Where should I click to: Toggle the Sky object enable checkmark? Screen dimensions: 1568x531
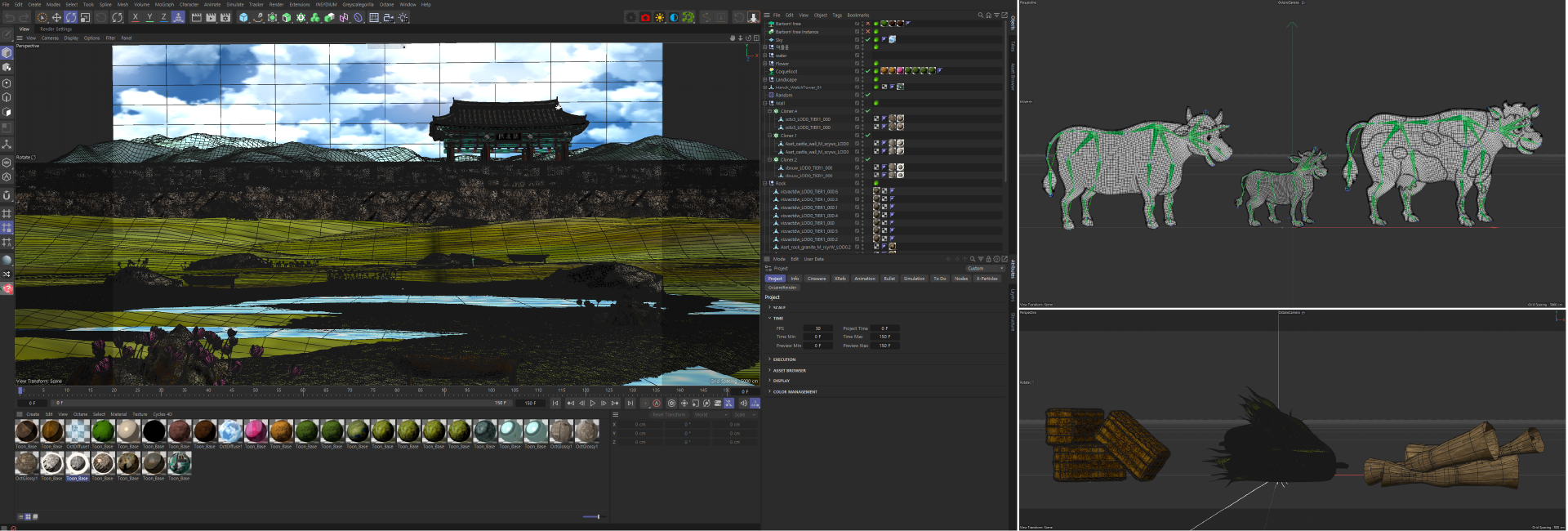(867, 39)
